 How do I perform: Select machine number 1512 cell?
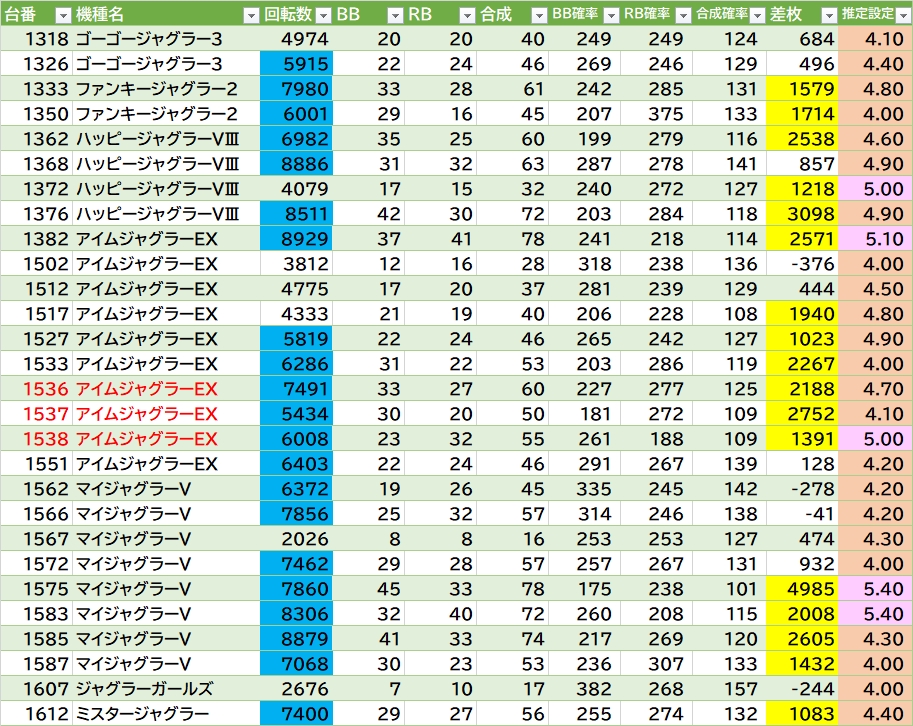pyautogui.click(x=36, y=289)
